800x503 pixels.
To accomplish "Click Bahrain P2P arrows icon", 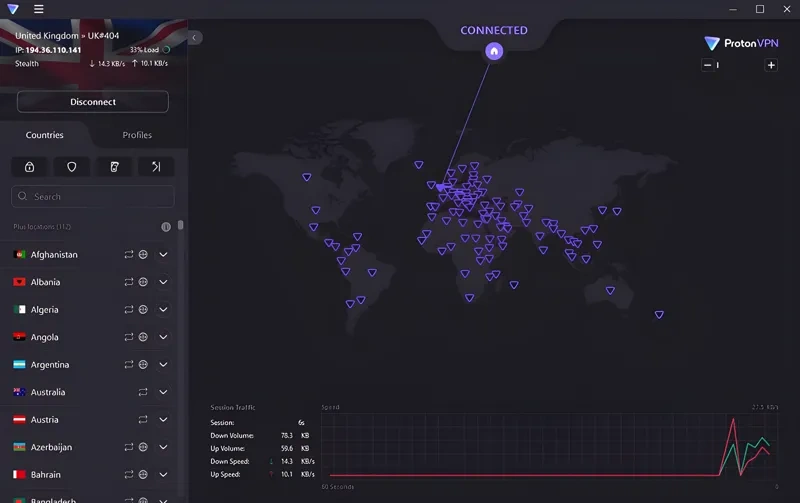I will (129, 475).
